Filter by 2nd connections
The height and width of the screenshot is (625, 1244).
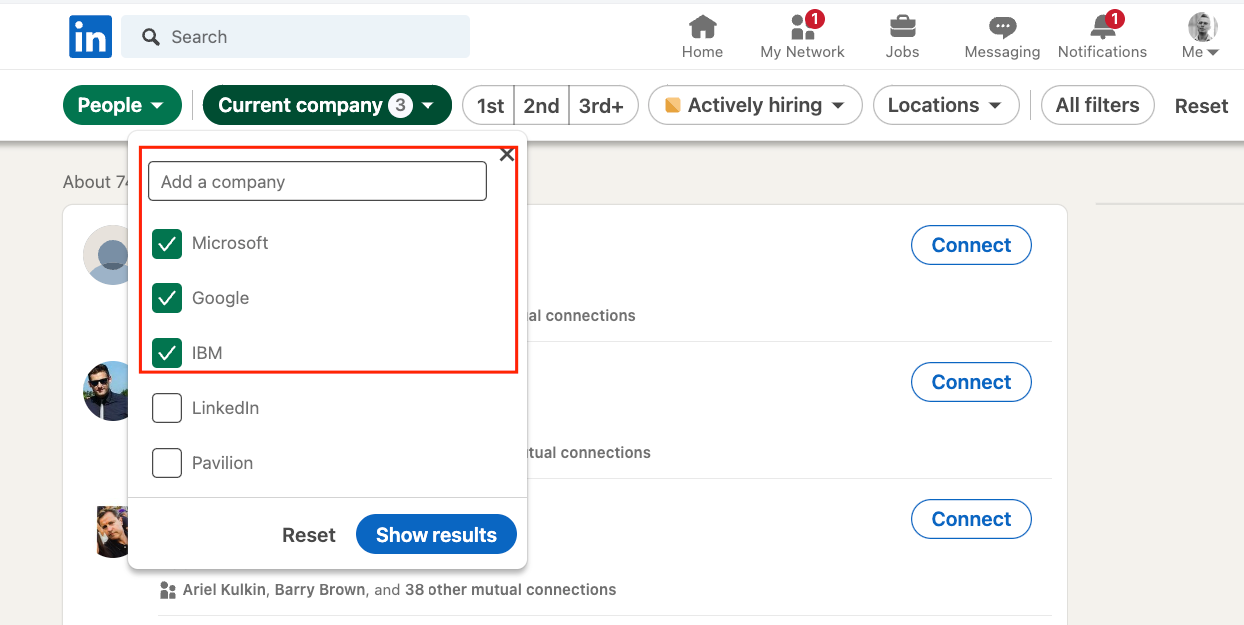click(541, 105)
